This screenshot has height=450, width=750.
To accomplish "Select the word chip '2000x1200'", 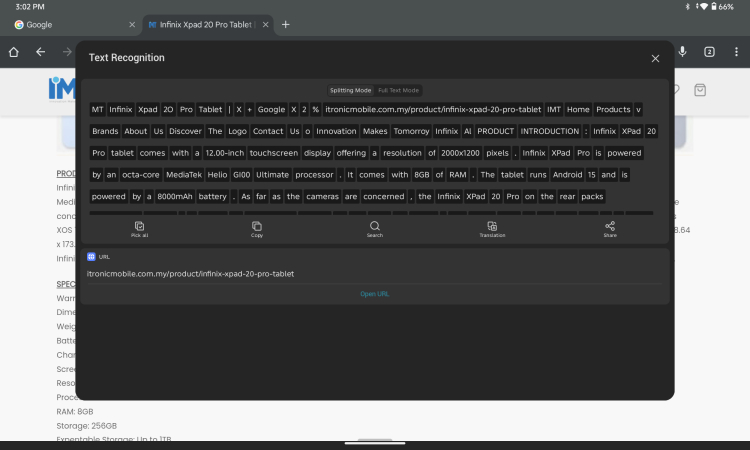I will (x=460, y=153).
